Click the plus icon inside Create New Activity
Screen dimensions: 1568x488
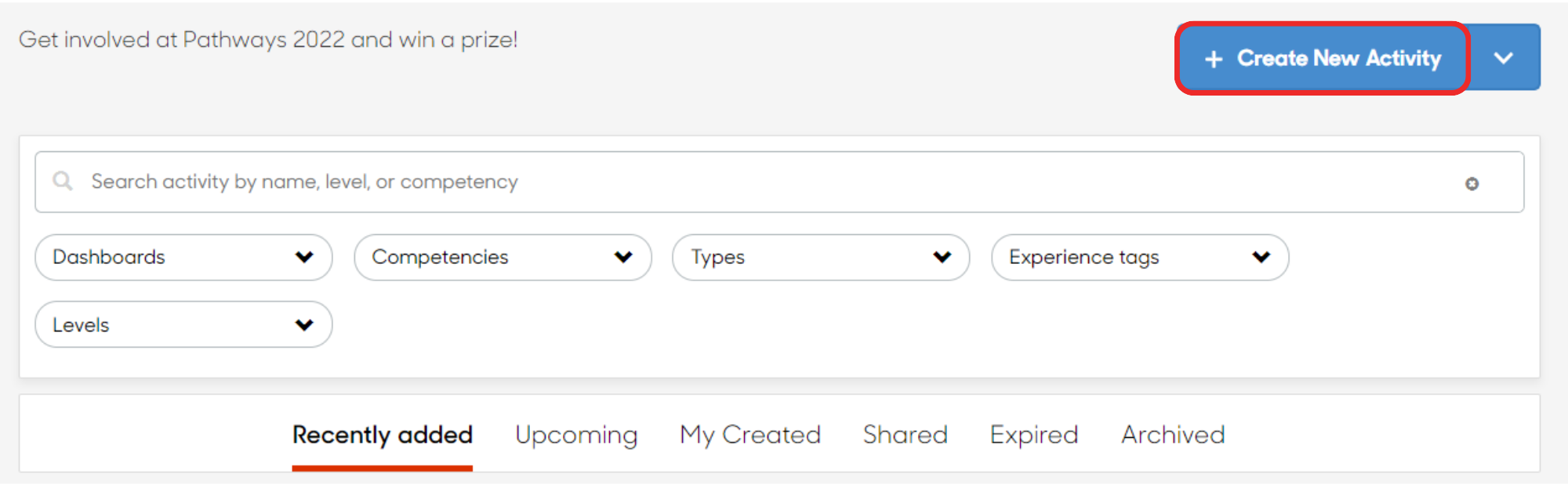(x=1214, y=58)
